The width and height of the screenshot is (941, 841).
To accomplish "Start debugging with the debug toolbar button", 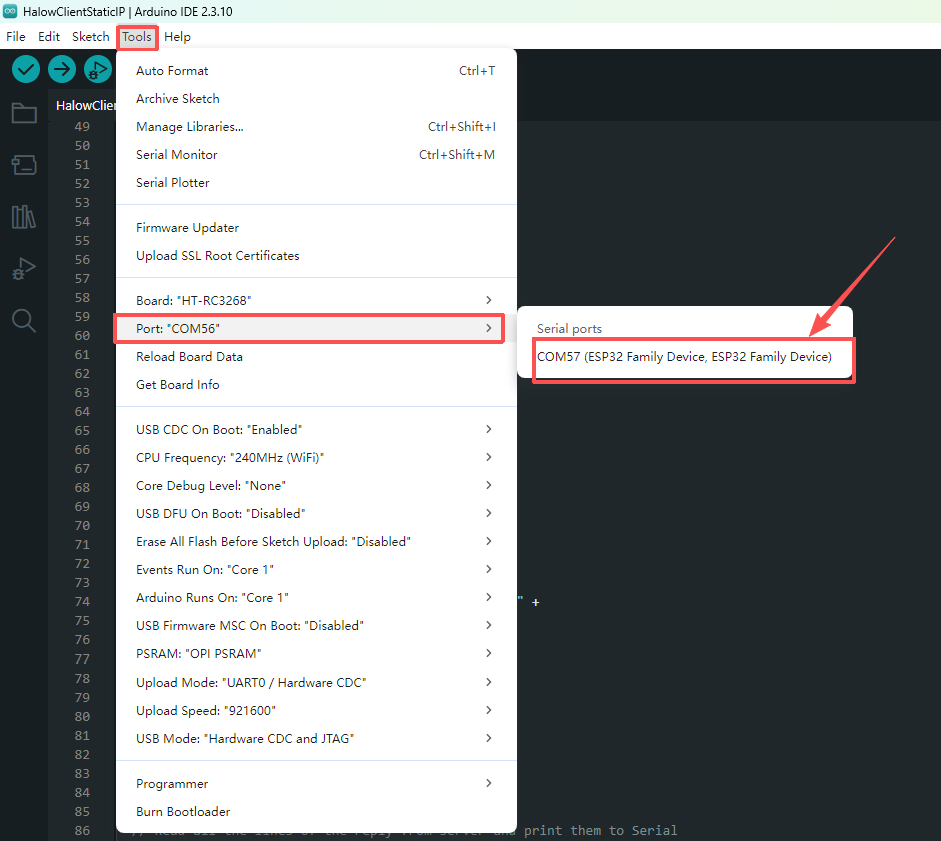I will pyautogui.click(x=98, y=70).
